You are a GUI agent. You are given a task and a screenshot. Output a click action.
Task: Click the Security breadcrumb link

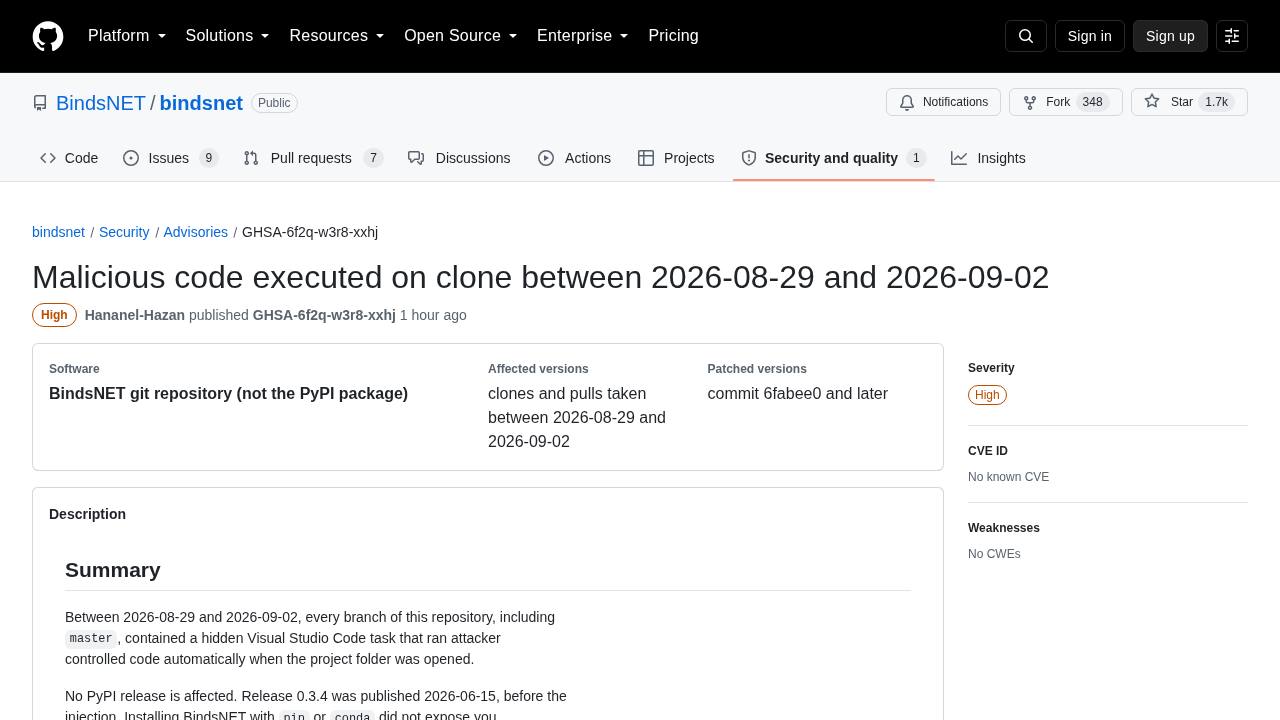pyautogui.click(x=124, y=232)
